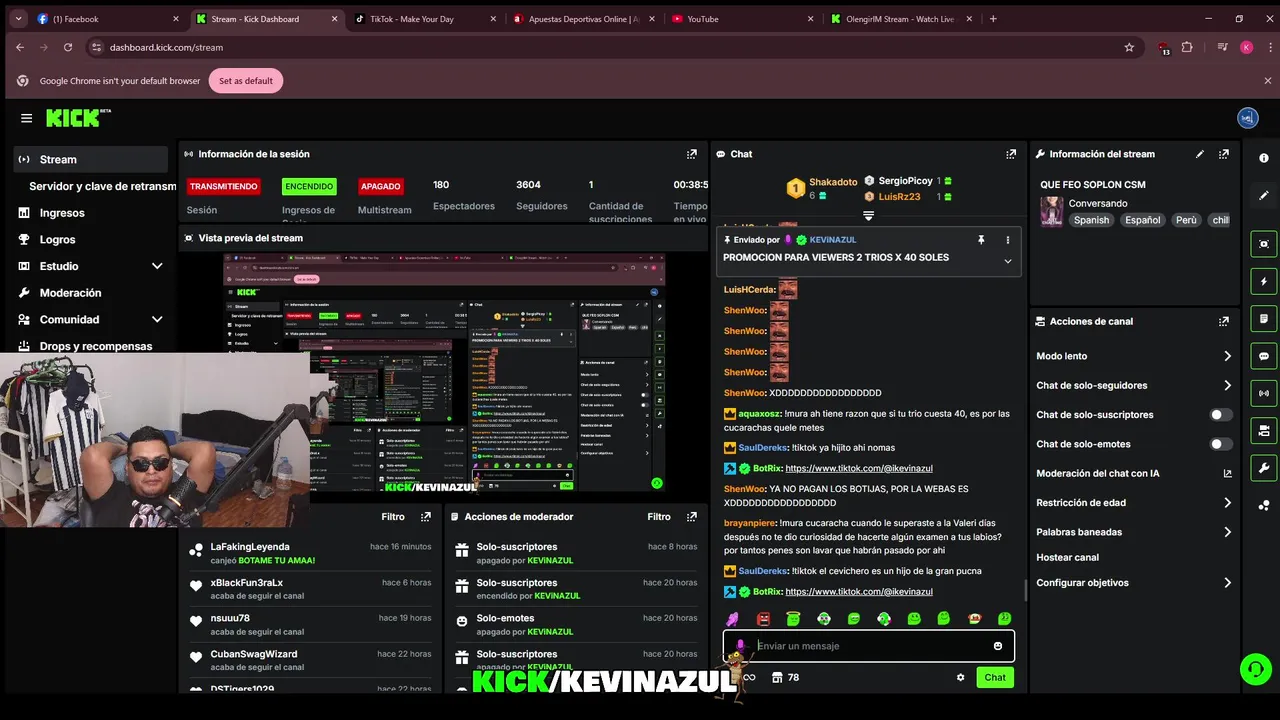This screenshot has width=1280, height=720.
Task: Open a new browser tab
Action: click(993, 19)
